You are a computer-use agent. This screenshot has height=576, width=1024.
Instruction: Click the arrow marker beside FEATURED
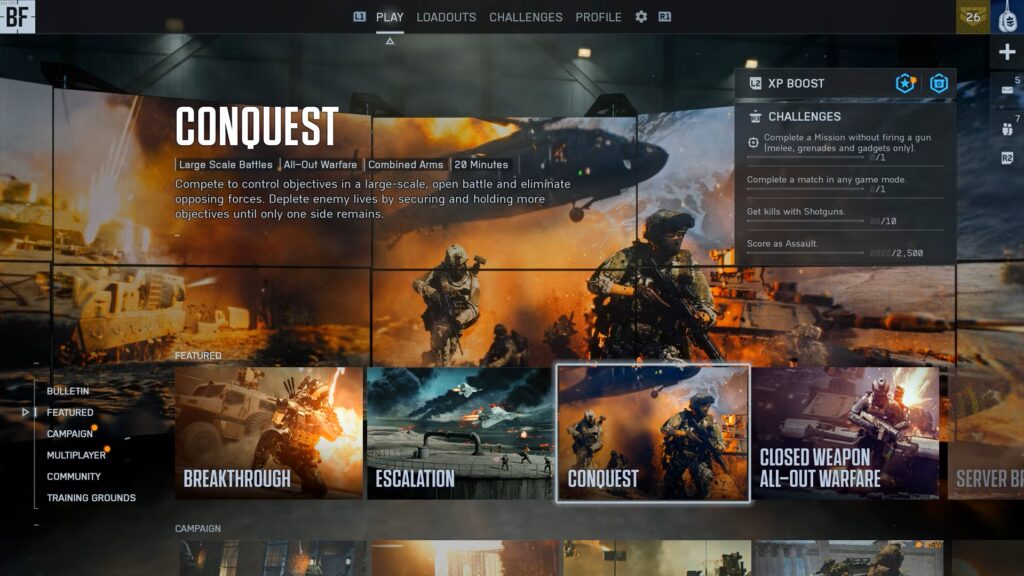(x=25, y=412)
